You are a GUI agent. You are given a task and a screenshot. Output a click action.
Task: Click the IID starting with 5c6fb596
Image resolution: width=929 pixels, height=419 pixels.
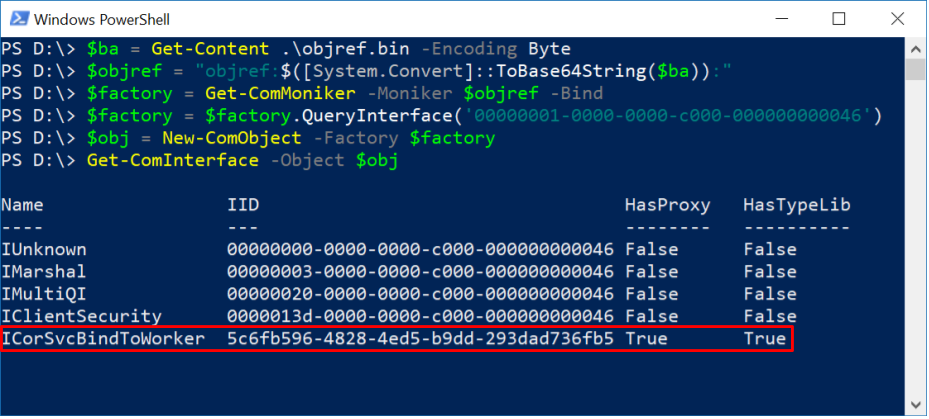tap(420, 339)
